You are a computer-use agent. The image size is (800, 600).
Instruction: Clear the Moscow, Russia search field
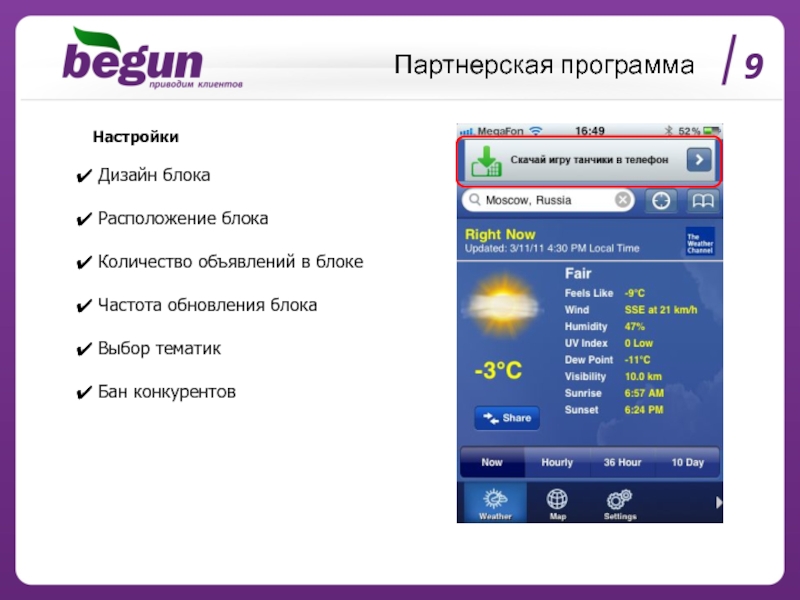click(622, 199)
